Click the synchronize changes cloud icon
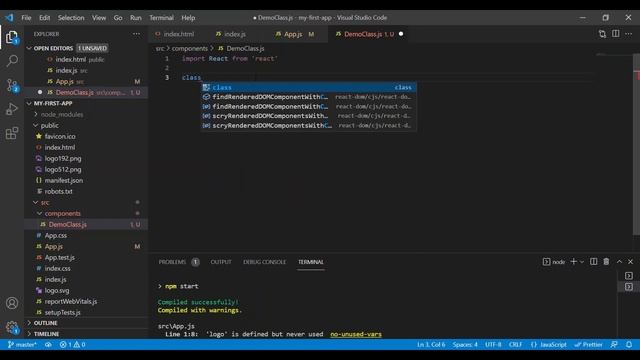This screenshot has height=360, width=640. (48, 344)
